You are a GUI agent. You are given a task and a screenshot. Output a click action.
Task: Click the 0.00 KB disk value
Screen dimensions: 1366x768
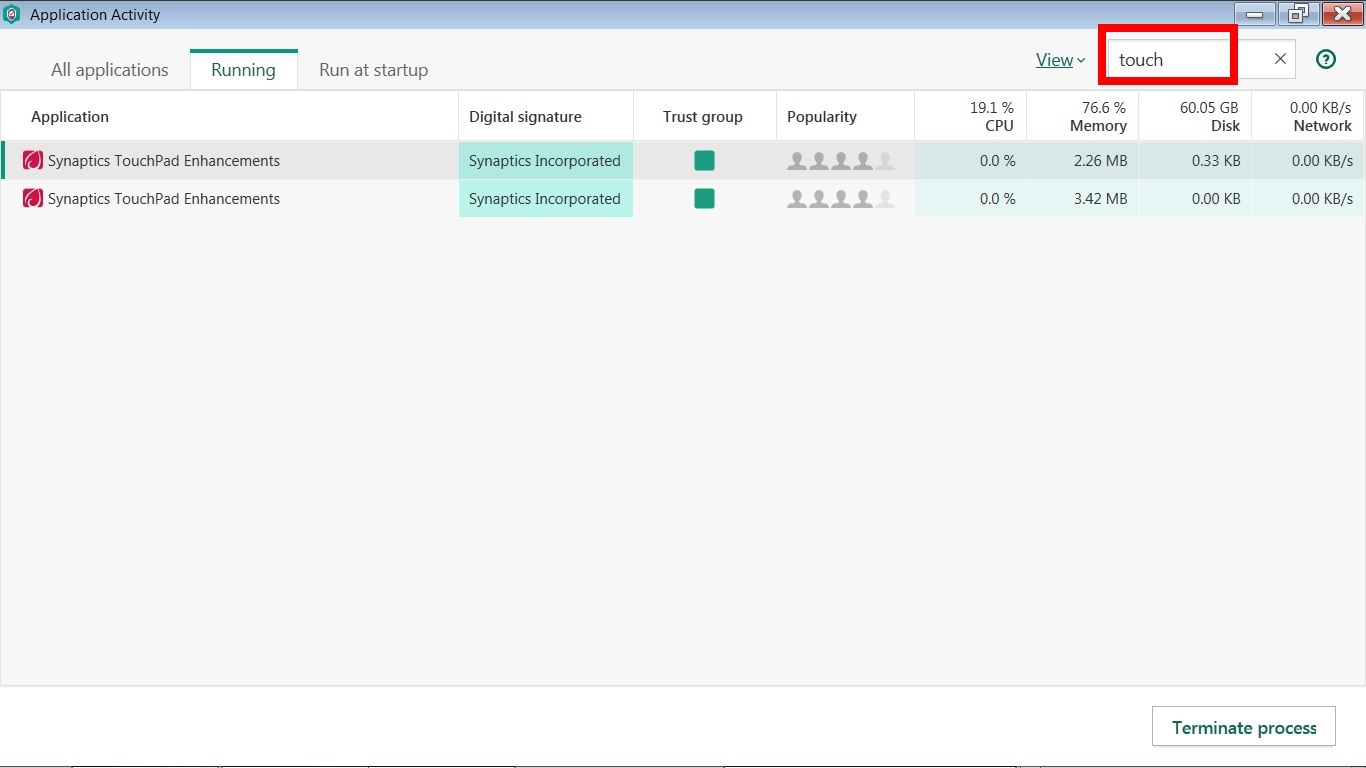pos(1216,198)
